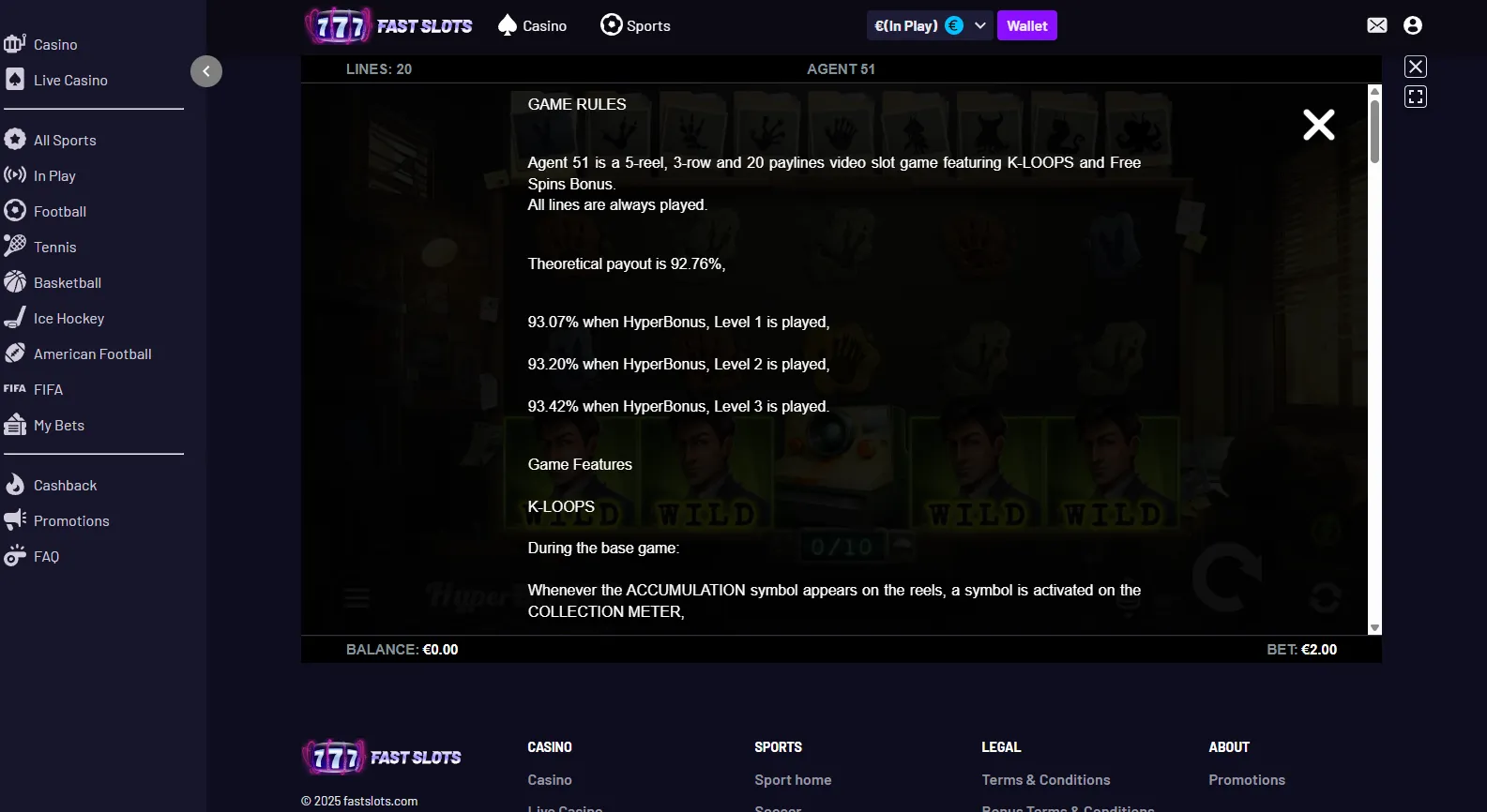
Task: Click the Football ball icon
Action: [x=15, y=211]
